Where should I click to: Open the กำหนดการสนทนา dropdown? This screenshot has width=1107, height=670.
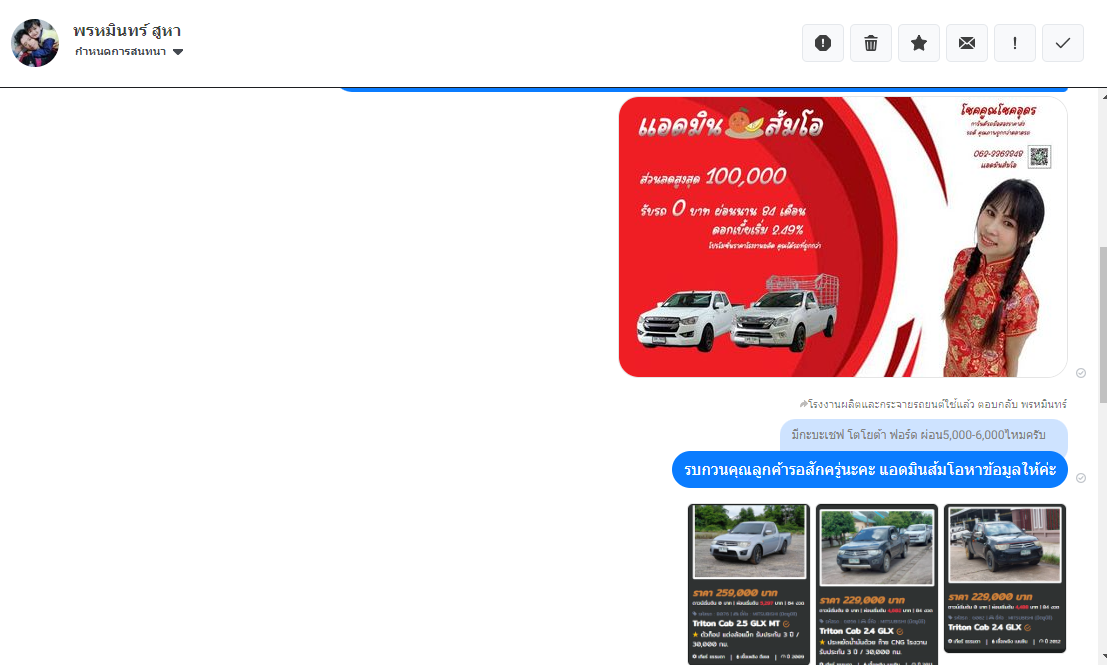tap(128, 52)
